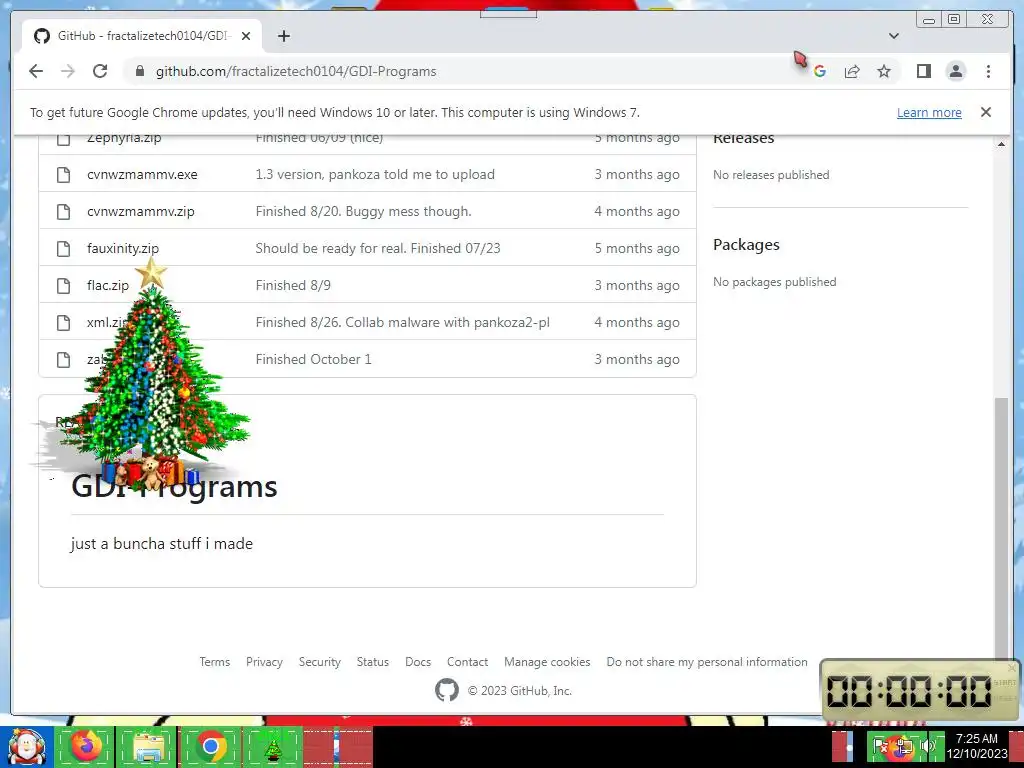Open the Docs footer link
This screenshot has height=768, width=1024.
point(417,662)
